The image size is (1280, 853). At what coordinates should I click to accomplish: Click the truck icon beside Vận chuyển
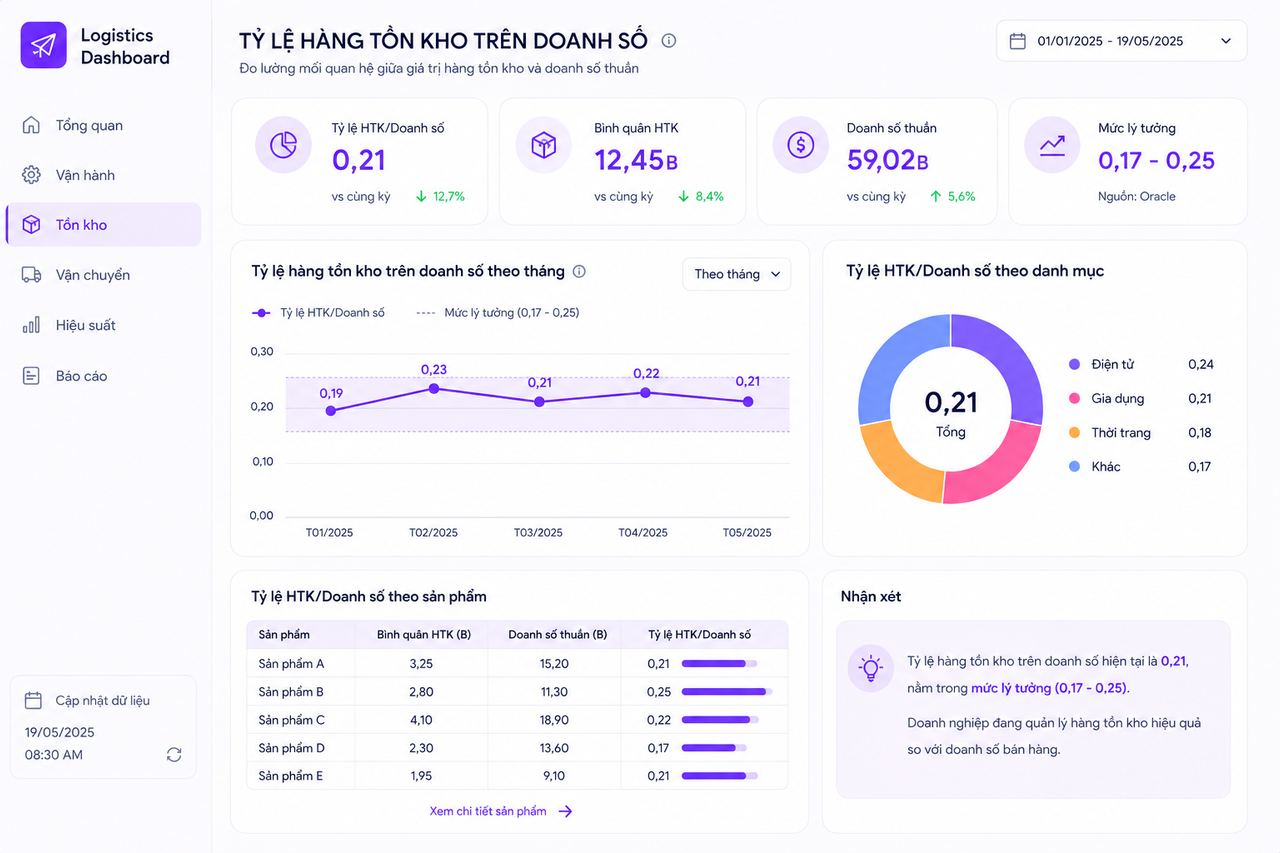[31, 275]
